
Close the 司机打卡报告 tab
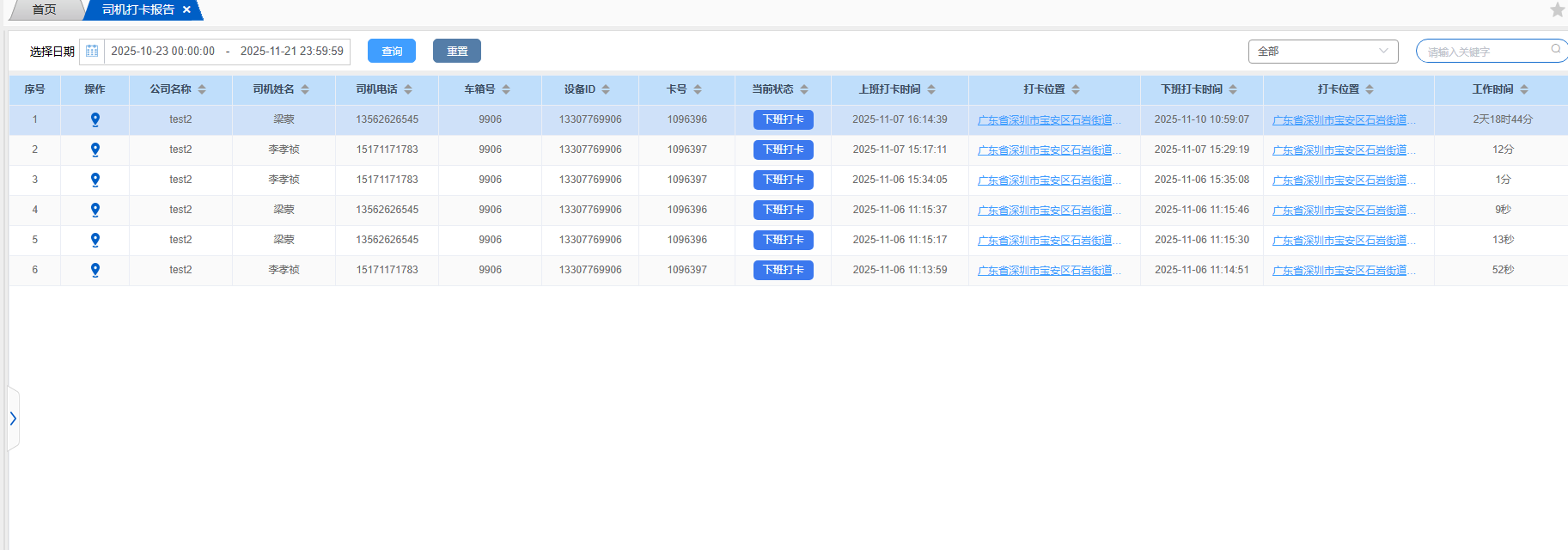(186, 9)
